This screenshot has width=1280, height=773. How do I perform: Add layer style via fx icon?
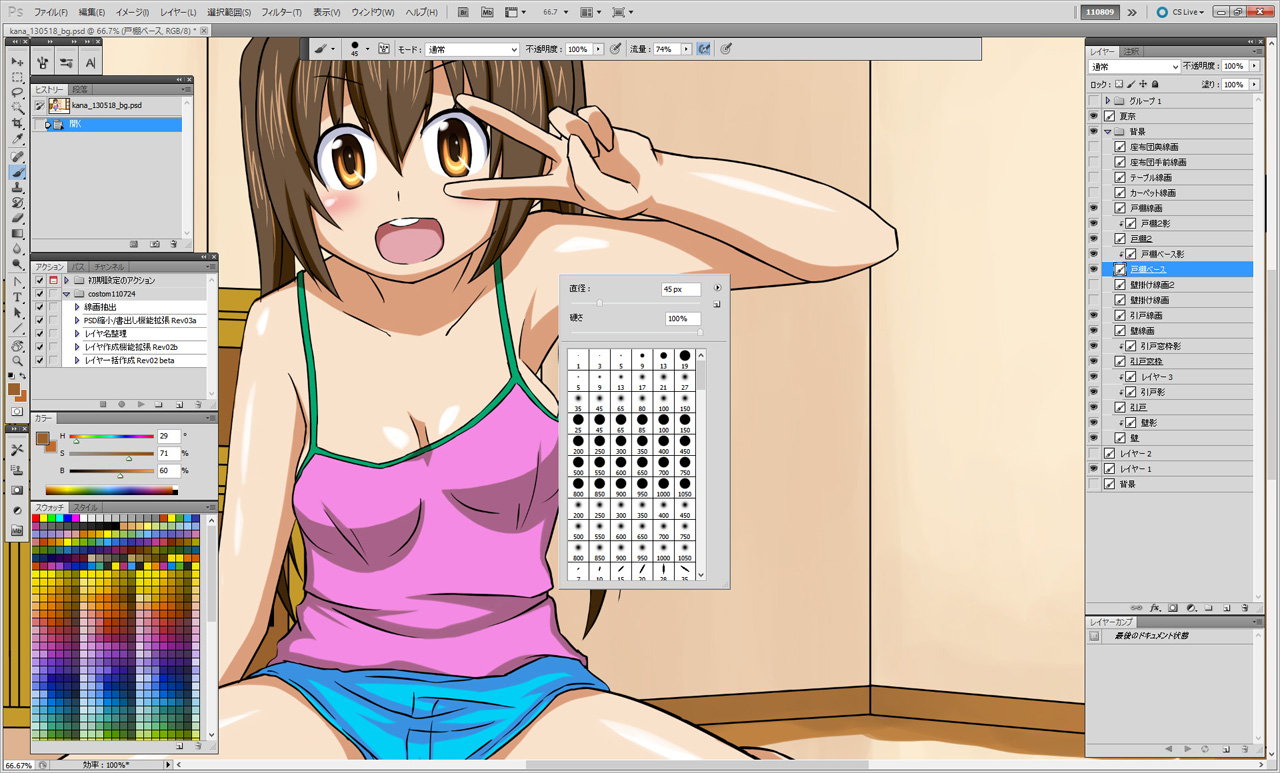tap(1156, 608)
